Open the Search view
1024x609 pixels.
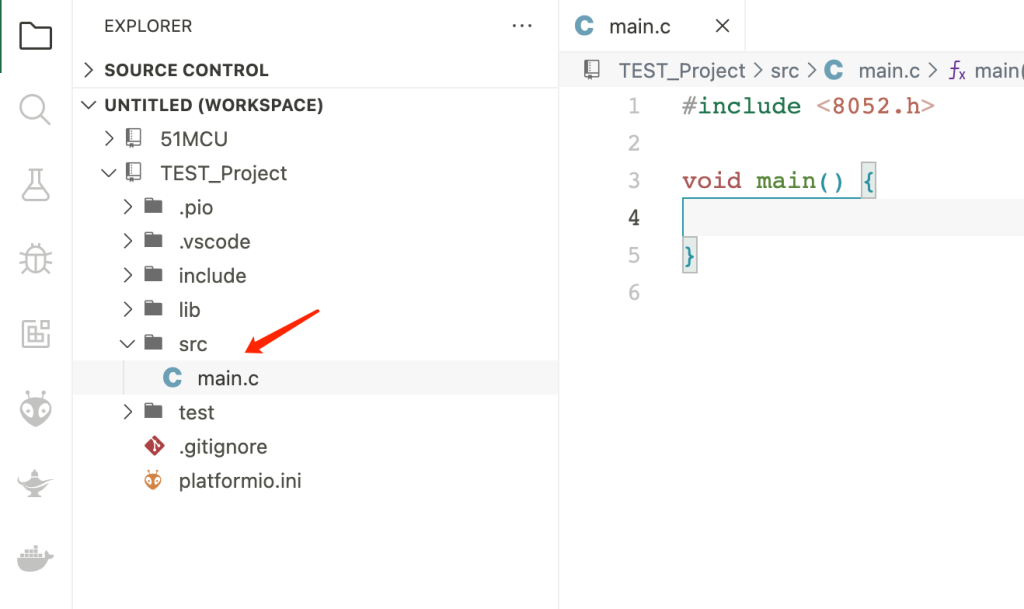(35, 110)
